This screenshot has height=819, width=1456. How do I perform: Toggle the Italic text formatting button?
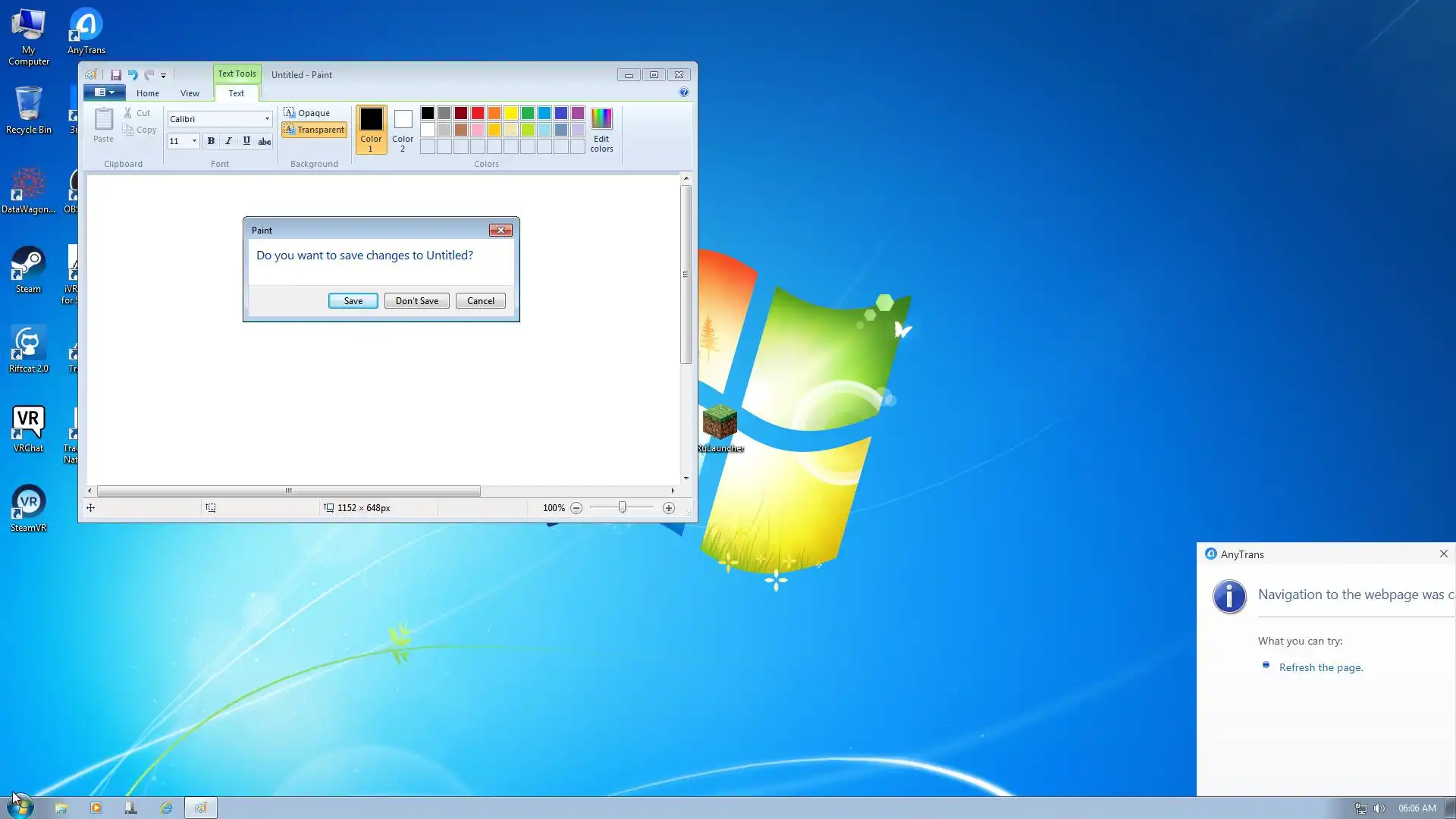(228, 141)
